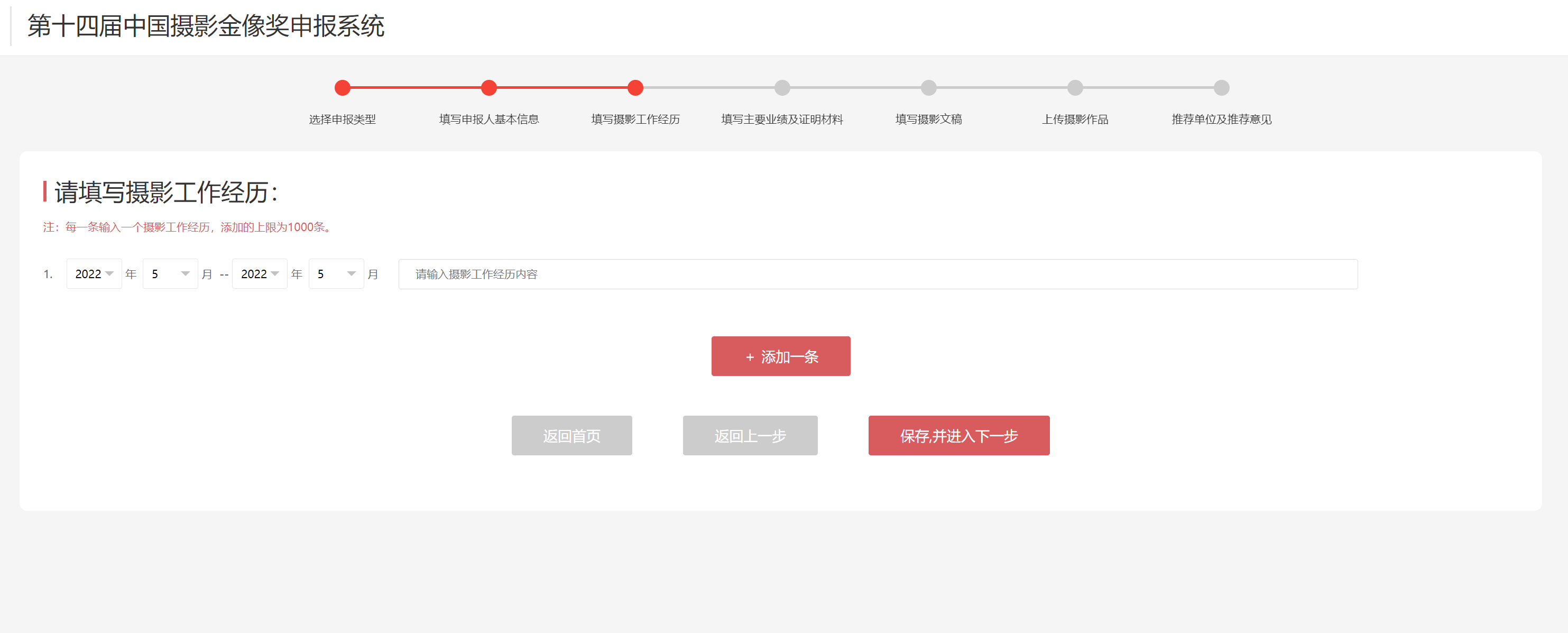Screen dimensions: 1568x633
Task: Select the 填写申报人基本信息 step dot
Action: (x=489, y=88)
